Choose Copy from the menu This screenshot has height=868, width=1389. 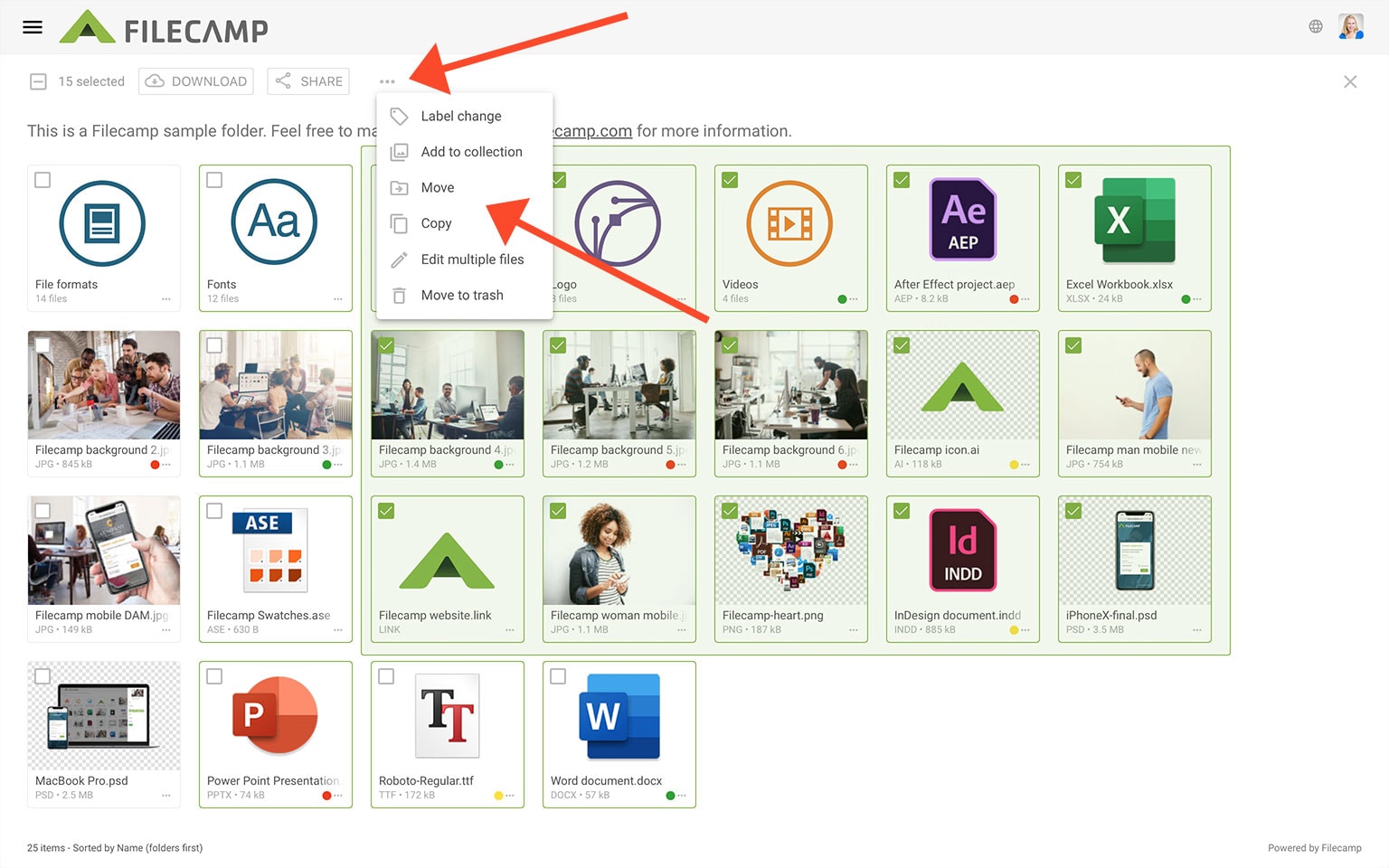point(464,223)
